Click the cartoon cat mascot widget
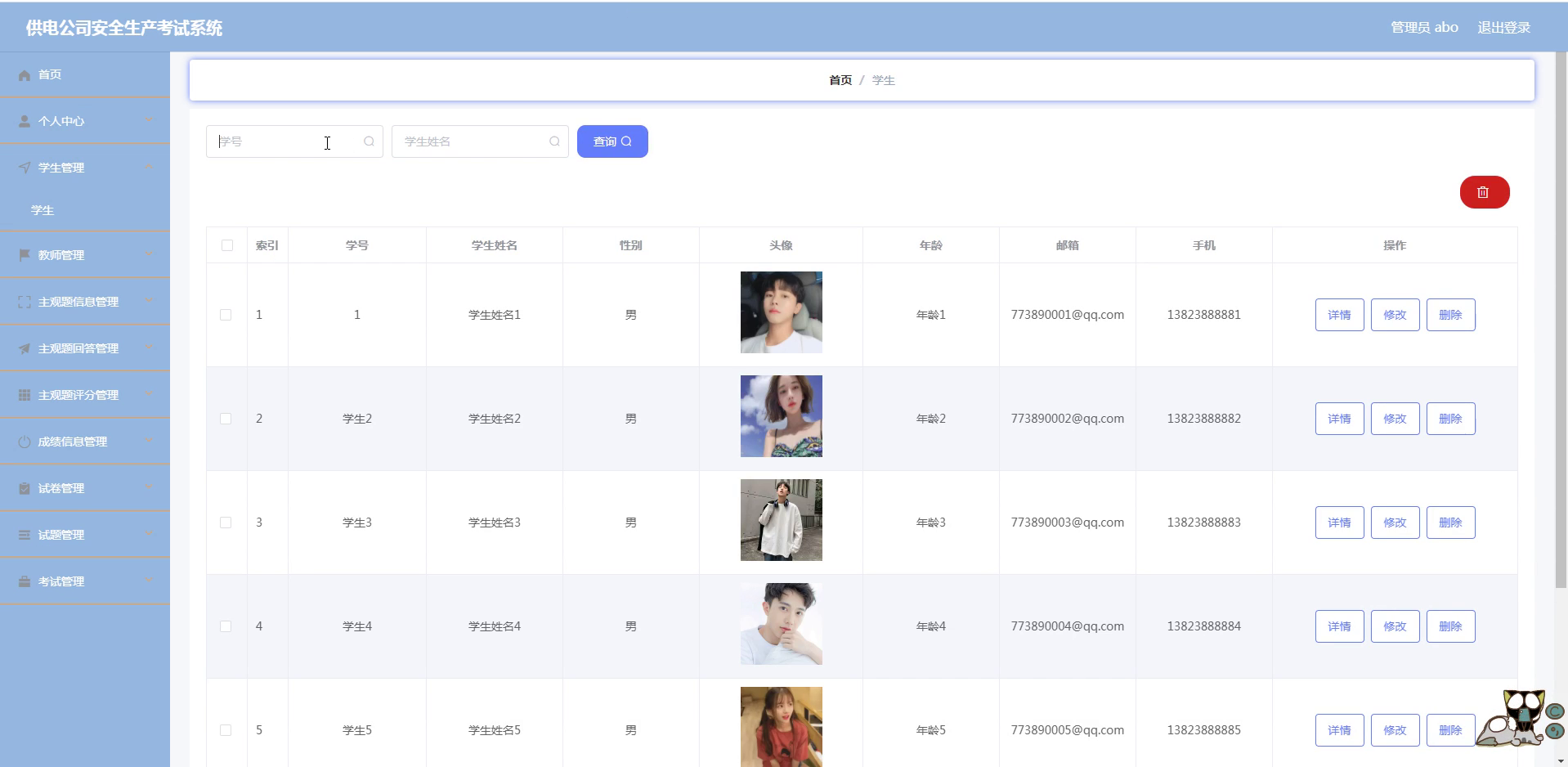 pos(1521,718)
